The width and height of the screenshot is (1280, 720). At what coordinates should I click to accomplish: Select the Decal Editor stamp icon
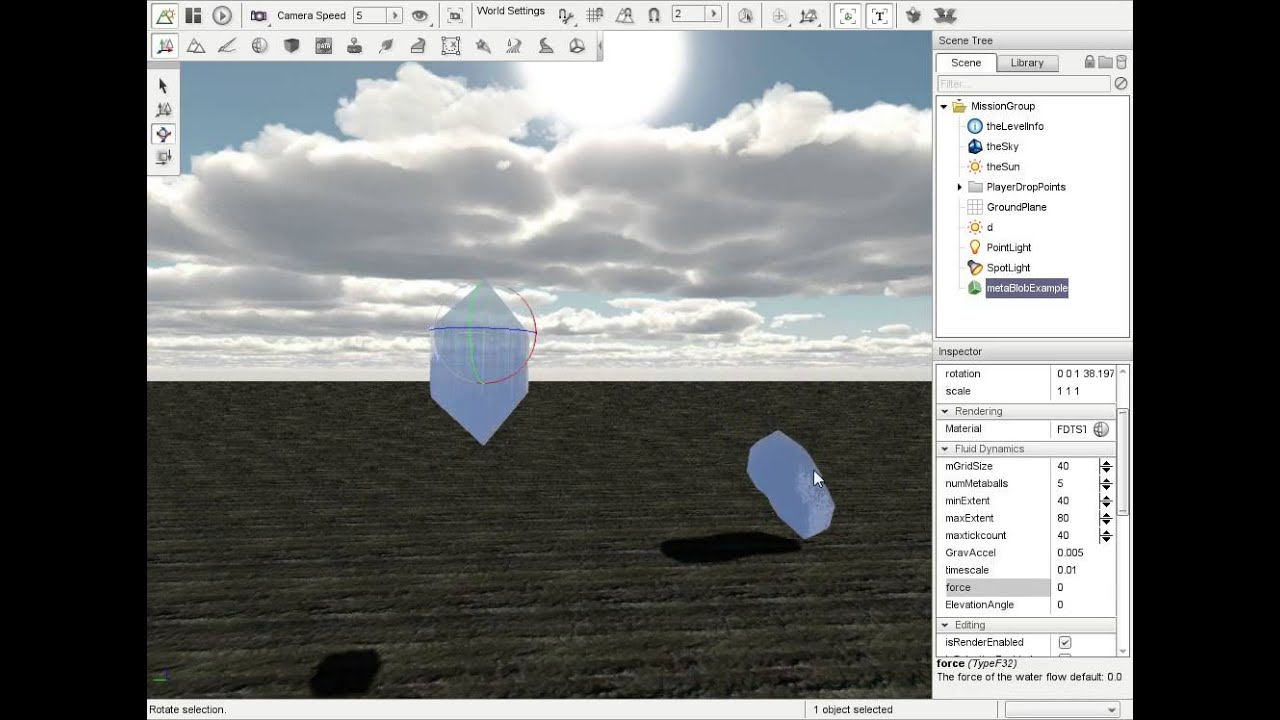(x=354, y=45)
